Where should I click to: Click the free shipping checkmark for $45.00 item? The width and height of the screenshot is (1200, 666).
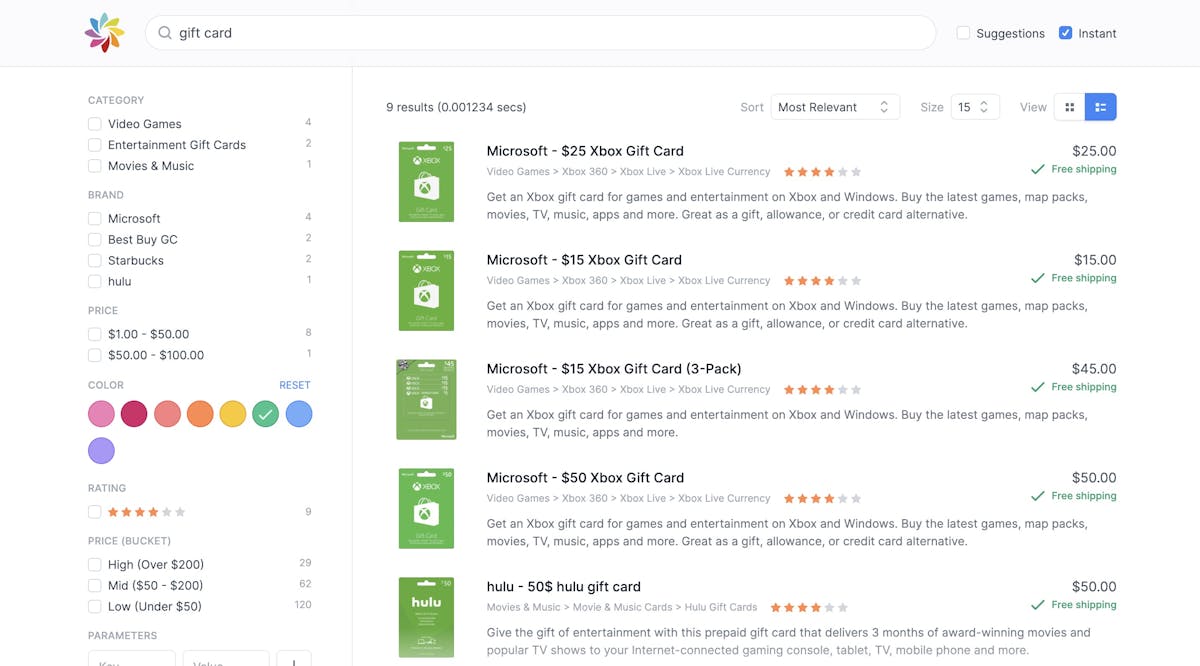1038,388
